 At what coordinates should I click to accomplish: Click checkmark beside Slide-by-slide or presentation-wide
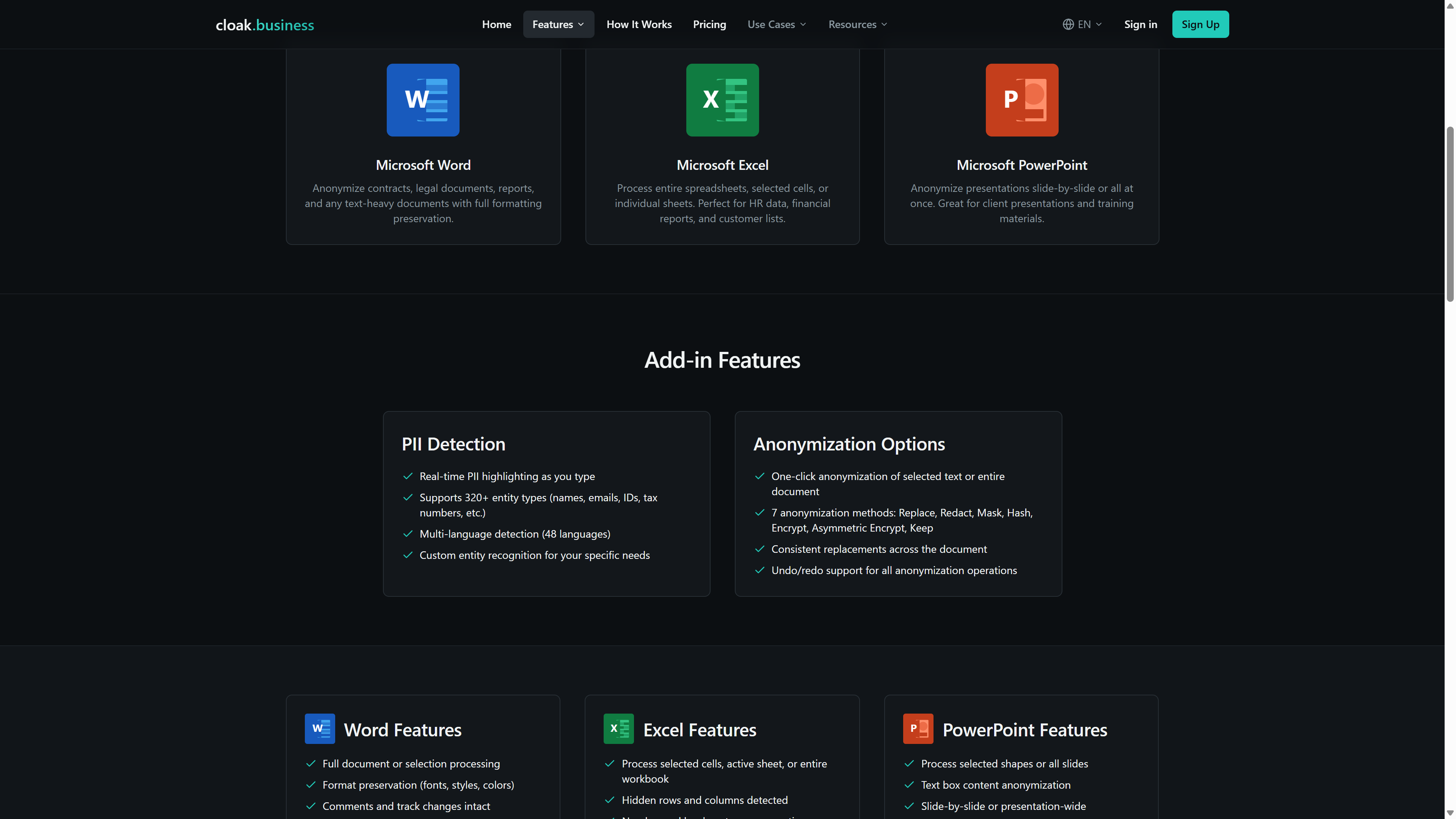909,806
